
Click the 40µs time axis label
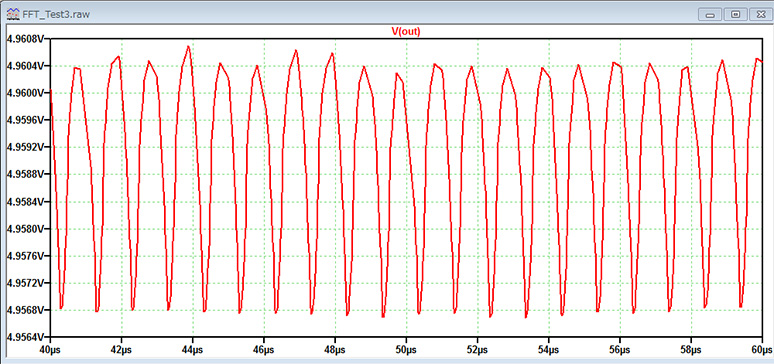click(50, 349)
